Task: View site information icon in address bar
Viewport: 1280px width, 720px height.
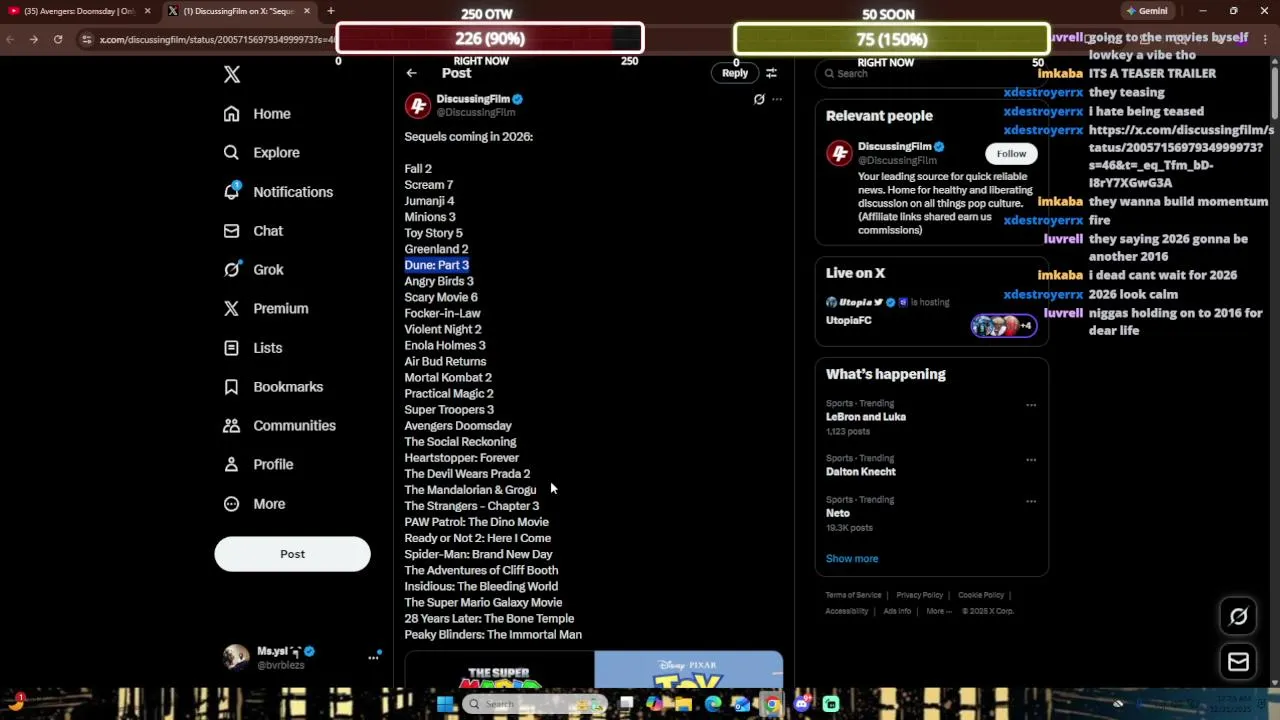Action: tap(87, 39)
